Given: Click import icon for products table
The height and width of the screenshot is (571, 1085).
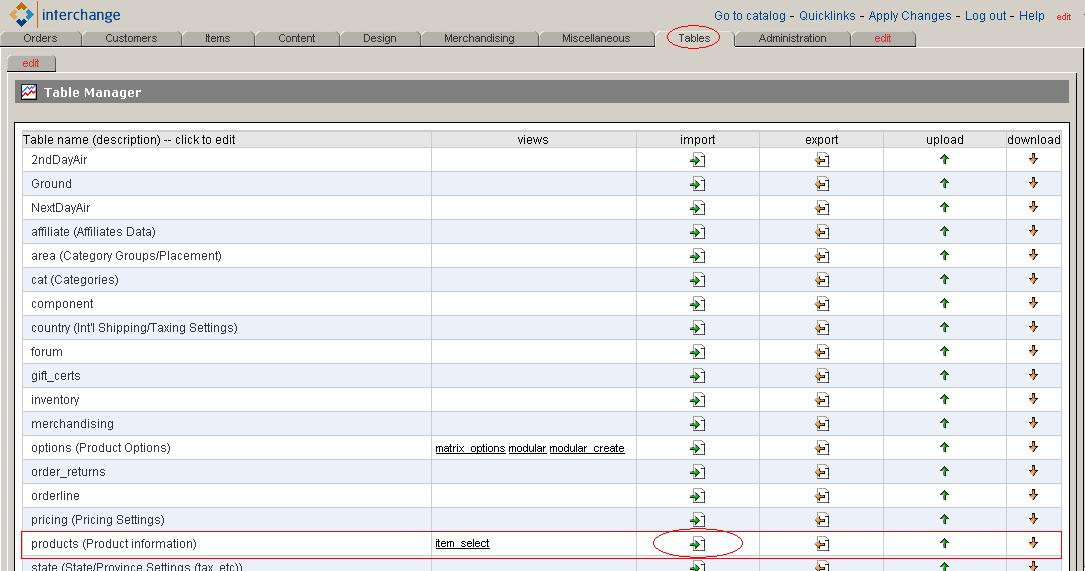Looking at the screenshot, I should [698, 544].
